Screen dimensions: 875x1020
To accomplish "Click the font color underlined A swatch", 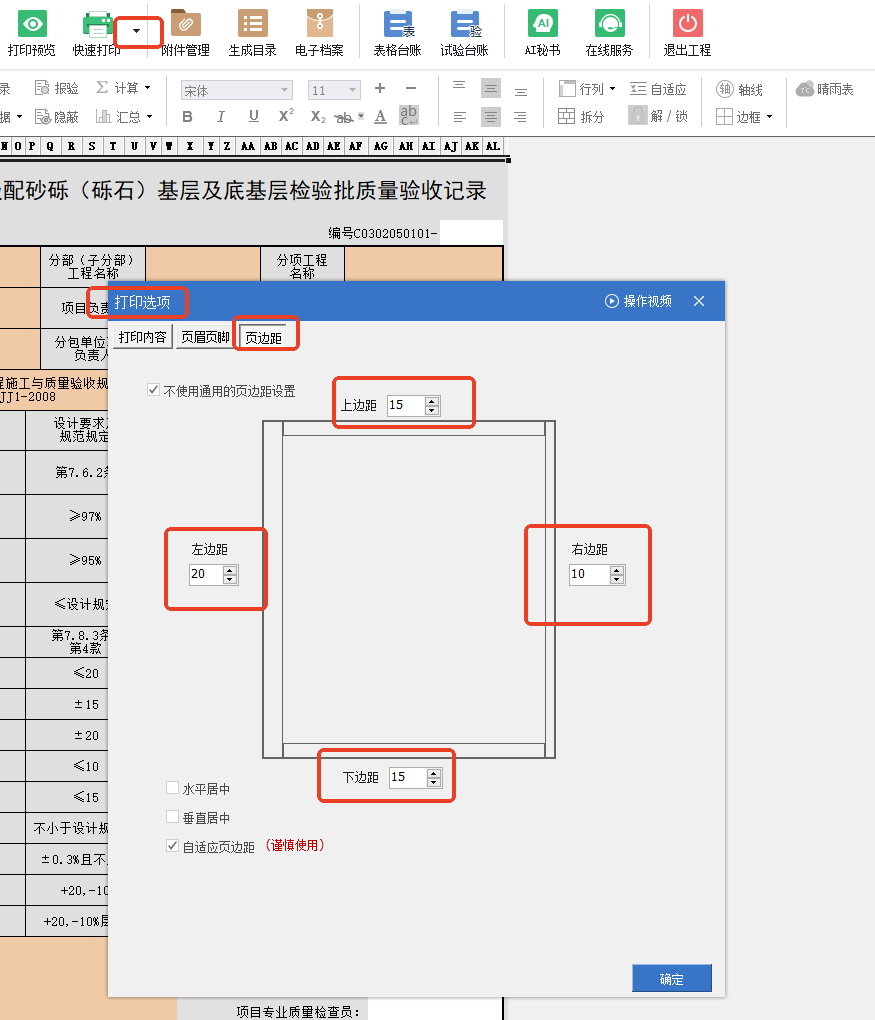I will pos(380,117).
